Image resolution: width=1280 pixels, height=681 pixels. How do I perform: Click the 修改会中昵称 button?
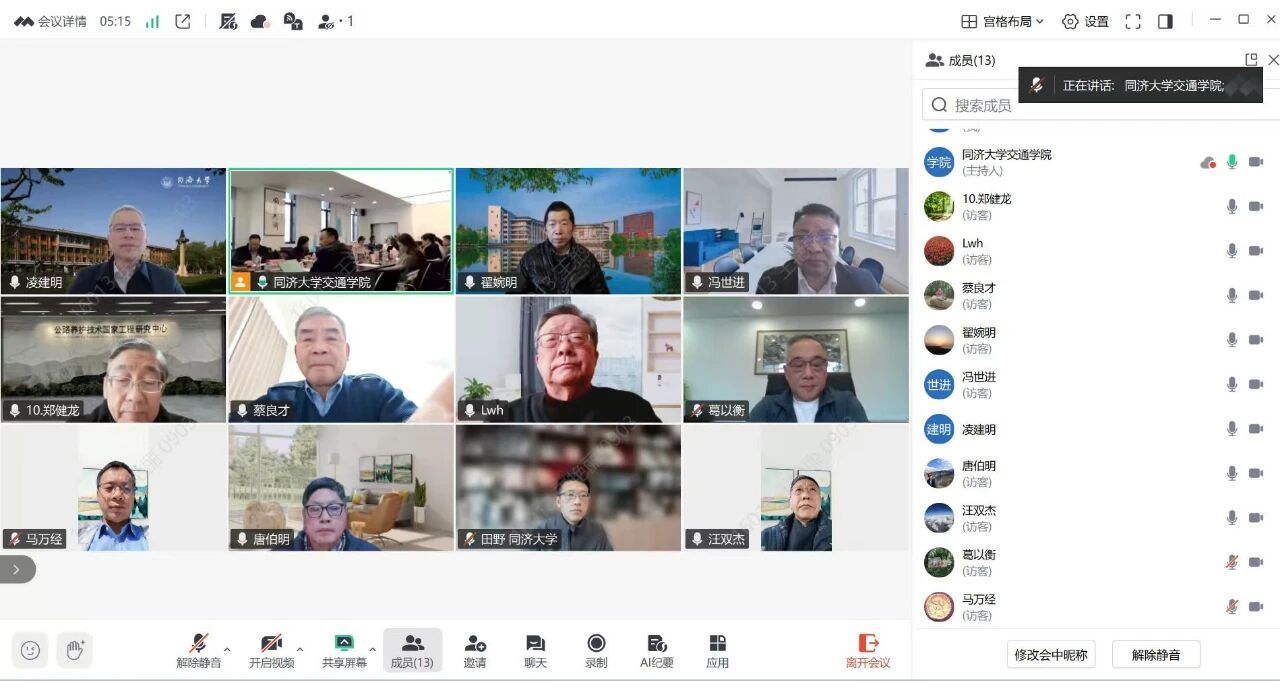tap(1051, 655)
